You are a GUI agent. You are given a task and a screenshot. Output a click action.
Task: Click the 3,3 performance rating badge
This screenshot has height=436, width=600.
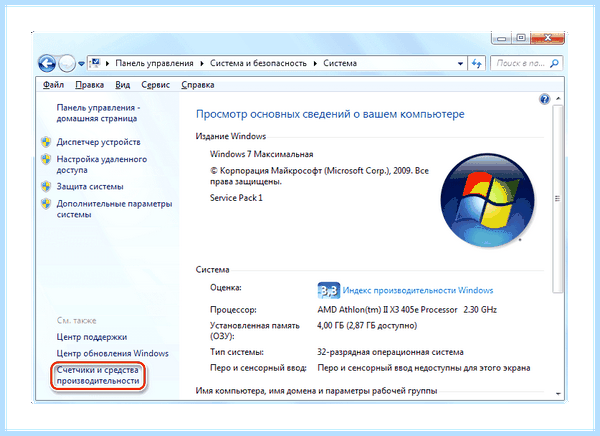pos(328,291)
